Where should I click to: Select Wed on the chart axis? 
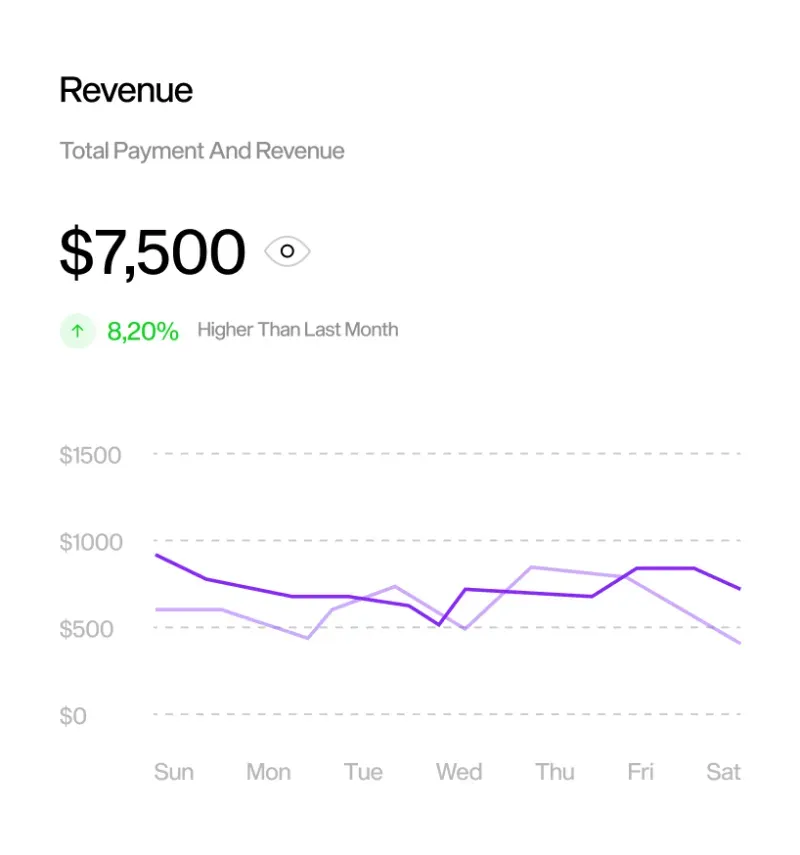(459, 772)
